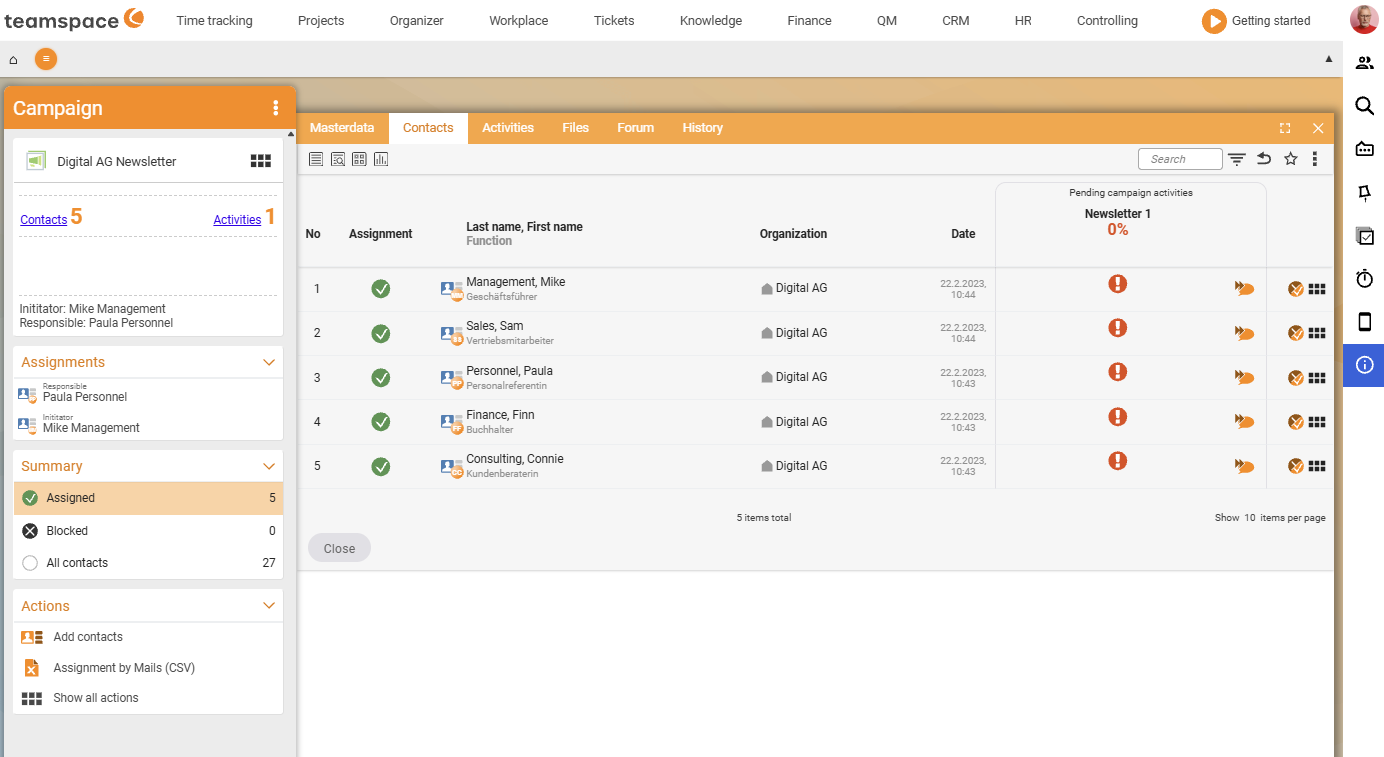1384x757 pixels.
Task: Open row actions grid for Personnel, Paula
Action: pos(1317,378)
